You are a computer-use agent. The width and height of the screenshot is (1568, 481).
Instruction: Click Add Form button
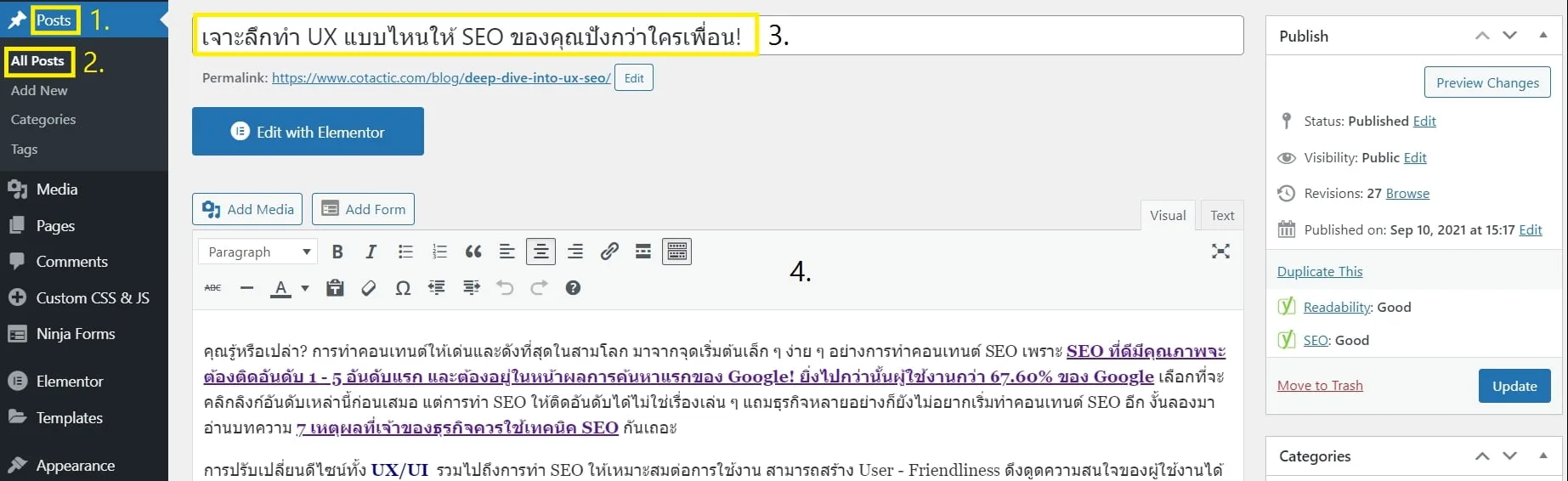[363, 209]
